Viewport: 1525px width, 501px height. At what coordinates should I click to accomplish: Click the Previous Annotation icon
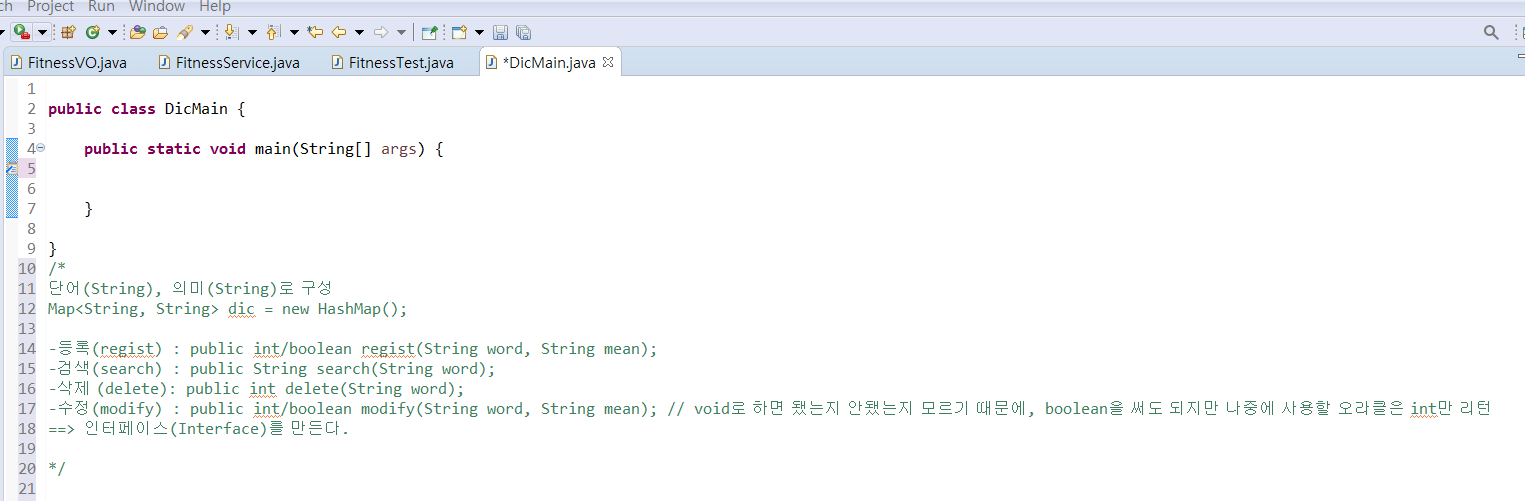coord(273,32)
